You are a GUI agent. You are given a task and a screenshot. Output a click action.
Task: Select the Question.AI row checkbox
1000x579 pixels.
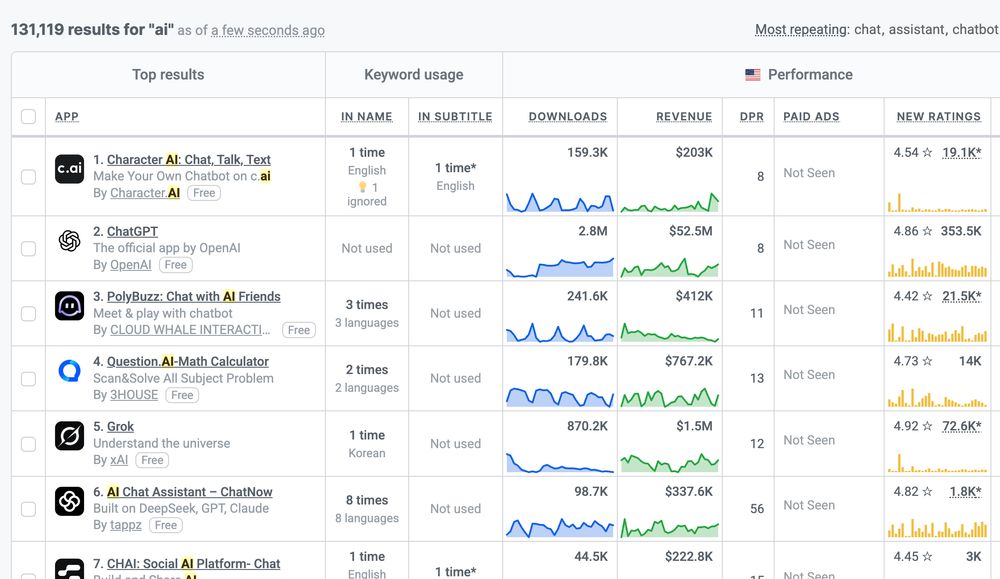[x=28, y=379]
